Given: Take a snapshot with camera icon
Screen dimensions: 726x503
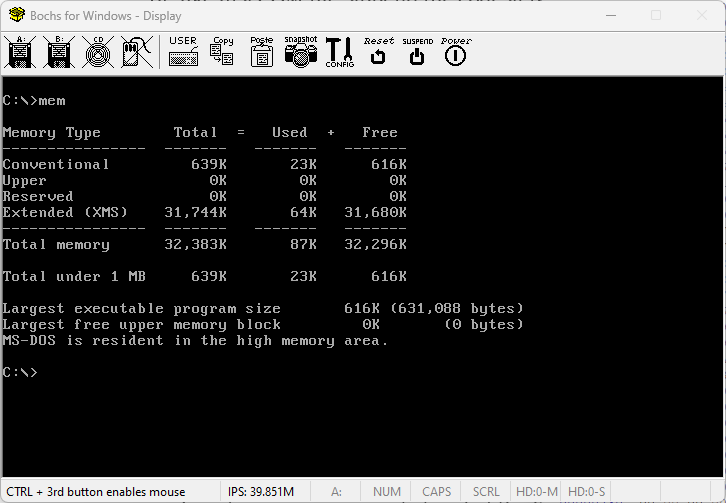Looking at the screenshot, I should click(x=301, y=52).
